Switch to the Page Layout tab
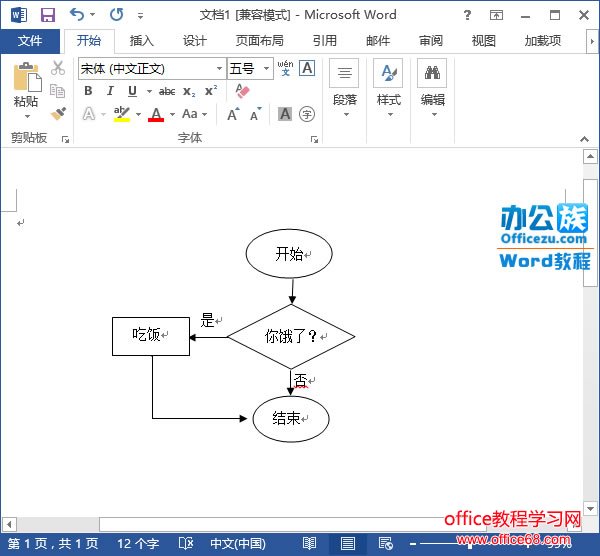 point(259,41)
